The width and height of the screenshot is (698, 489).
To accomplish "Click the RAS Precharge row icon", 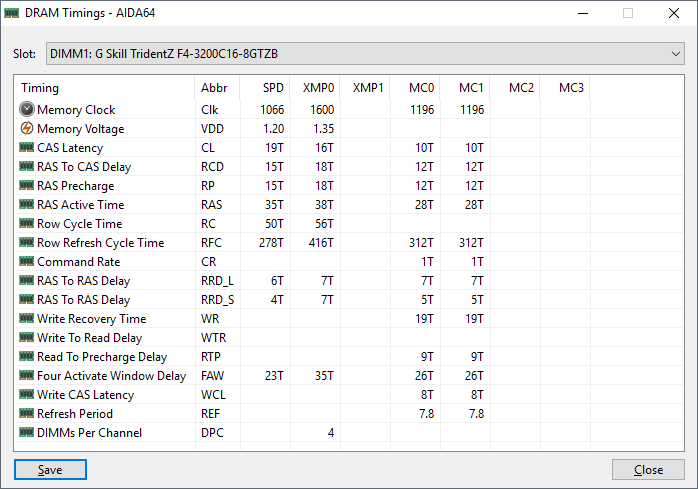I will click(27, 186).
